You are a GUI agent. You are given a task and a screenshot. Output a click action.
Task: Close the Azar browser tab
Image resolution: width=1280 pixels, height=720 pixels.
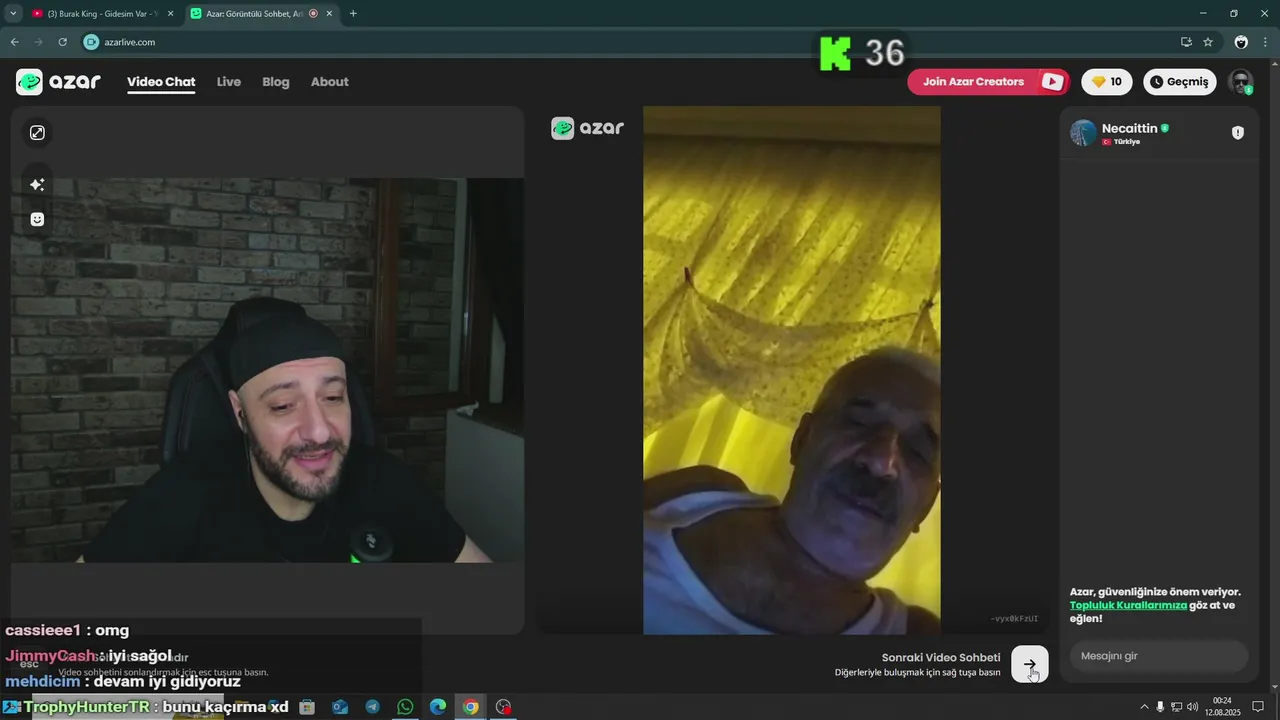329,14
